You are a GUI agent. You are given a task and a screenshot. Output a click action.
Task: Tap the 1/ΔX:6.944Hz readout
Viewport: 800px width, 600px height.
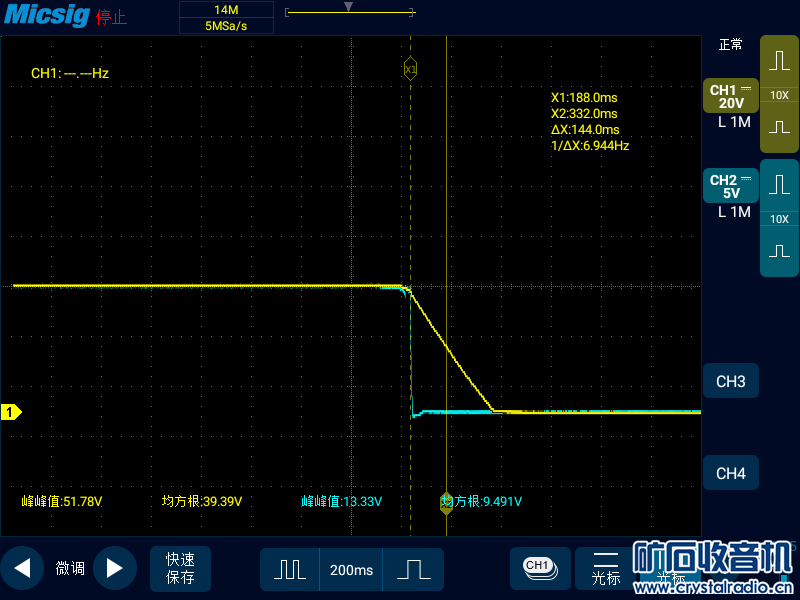click(x=590, y=145)
